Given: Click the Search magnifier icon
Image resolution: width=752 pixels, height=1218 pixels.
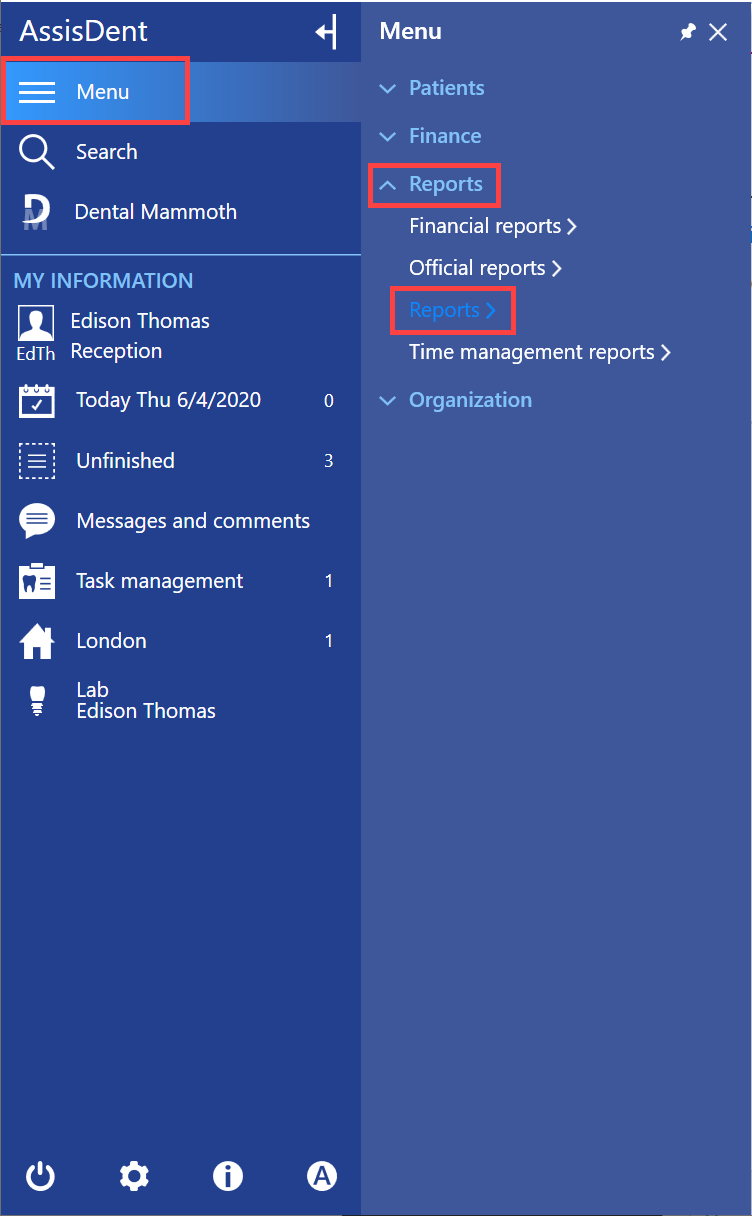Looking at the screenshot, I should pyautogui.click(x=37, y=152).
